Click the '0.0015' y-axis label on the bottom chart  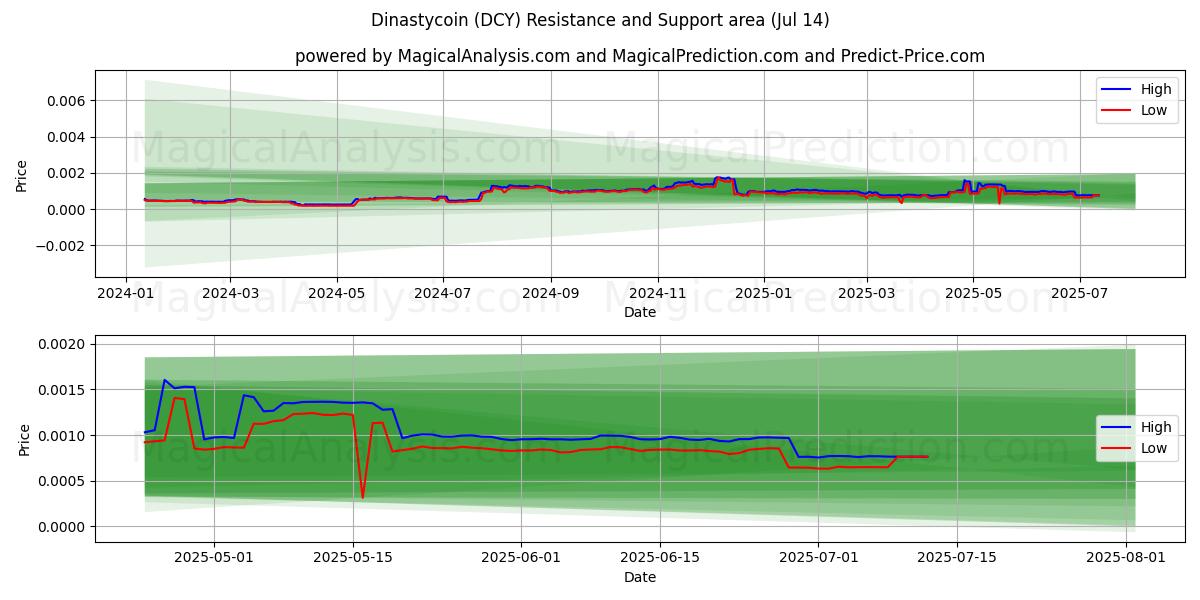pyautogui.click(x=63, y=390)
